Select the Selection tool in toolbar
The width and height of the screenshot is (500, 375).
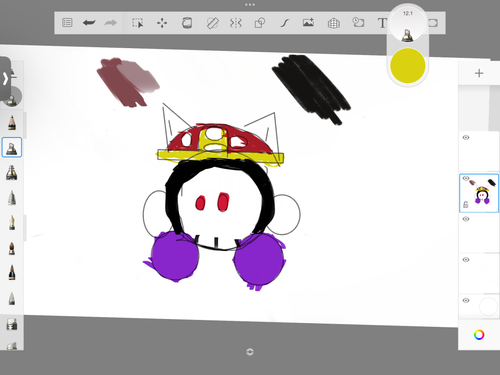(137, 23)
